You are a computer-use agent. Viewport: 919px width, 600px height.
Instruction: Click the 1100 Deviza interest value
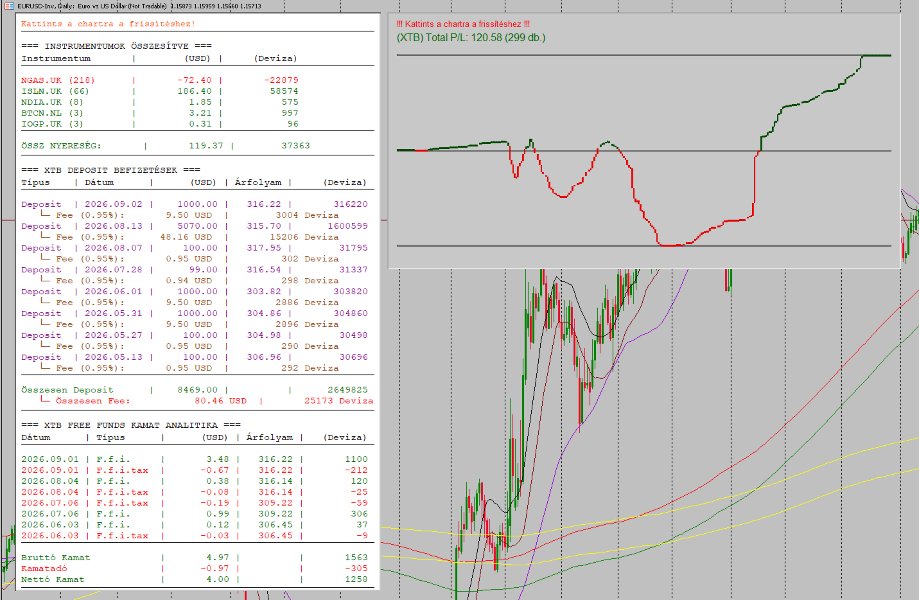coord(356,459)
